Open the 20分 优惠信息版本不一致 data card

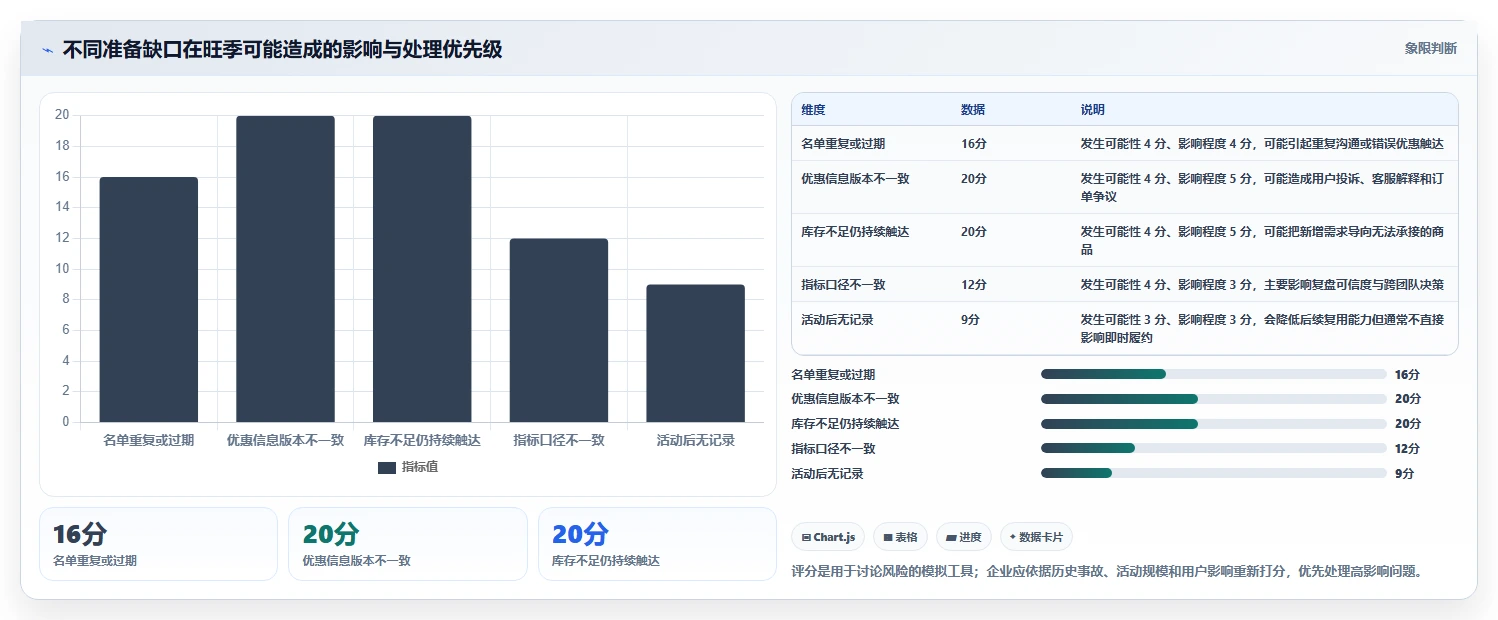click(x=408, y=544)
